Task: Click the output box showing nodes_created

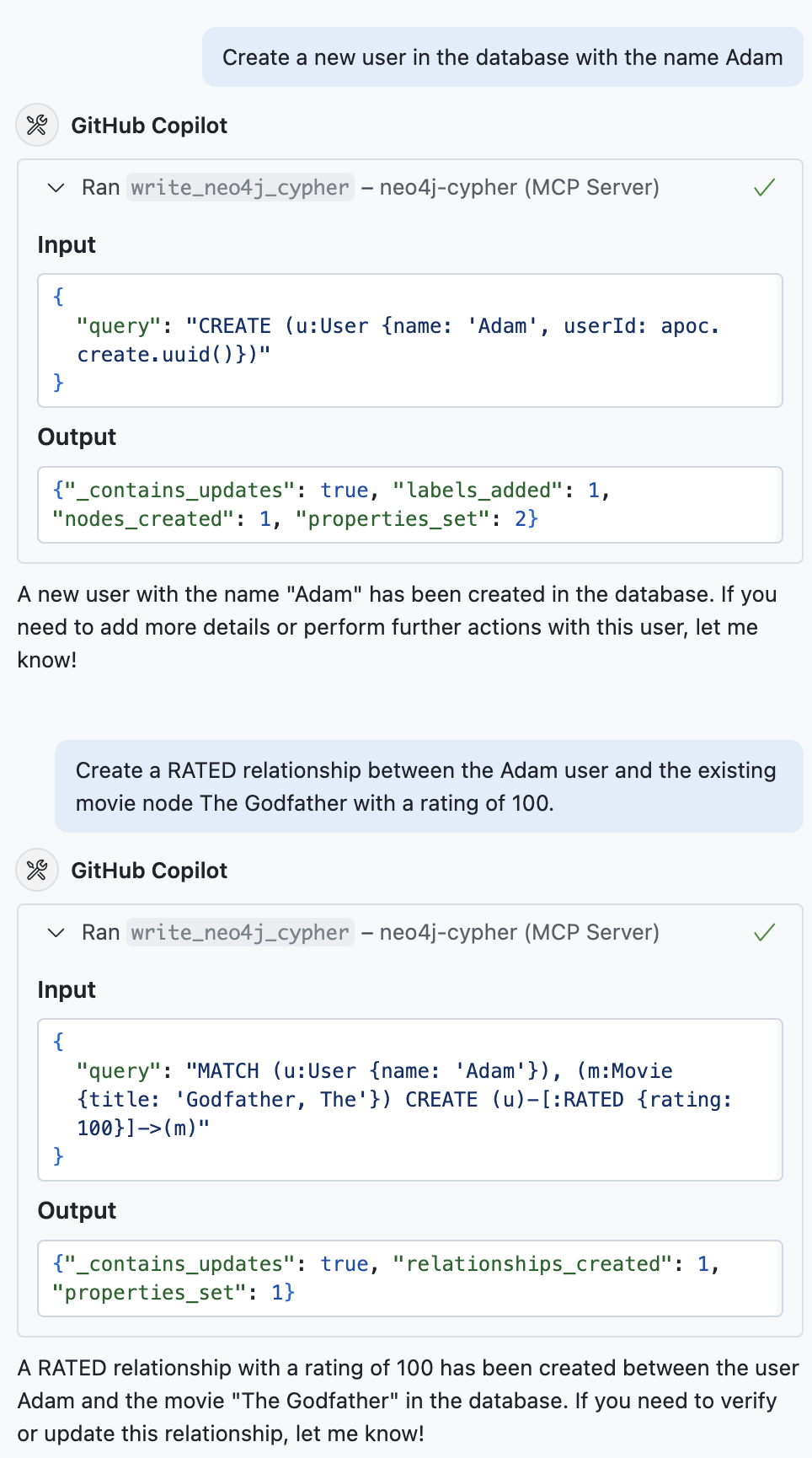Action: pos(410,505)
